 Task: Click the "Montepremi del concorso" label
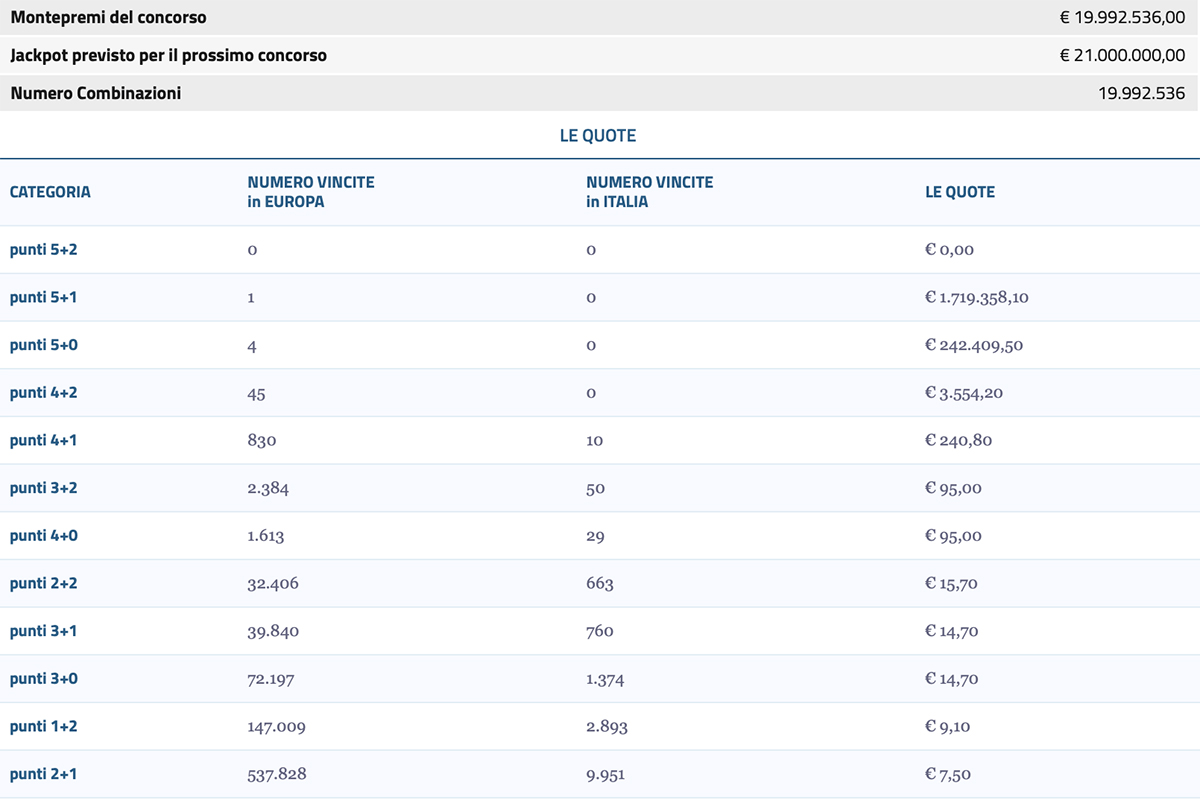pyautogui.click(x=108, y=17)
